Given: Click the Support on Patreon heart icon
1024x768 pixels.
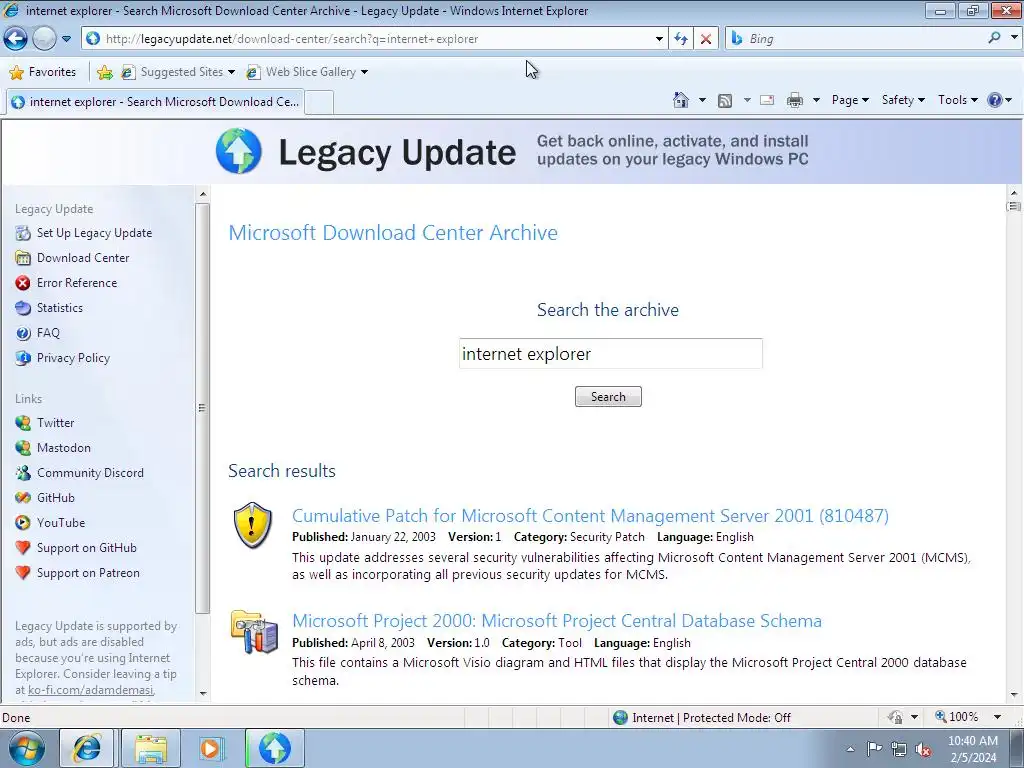Looking at the screenshot, I should tap(23, 573).
